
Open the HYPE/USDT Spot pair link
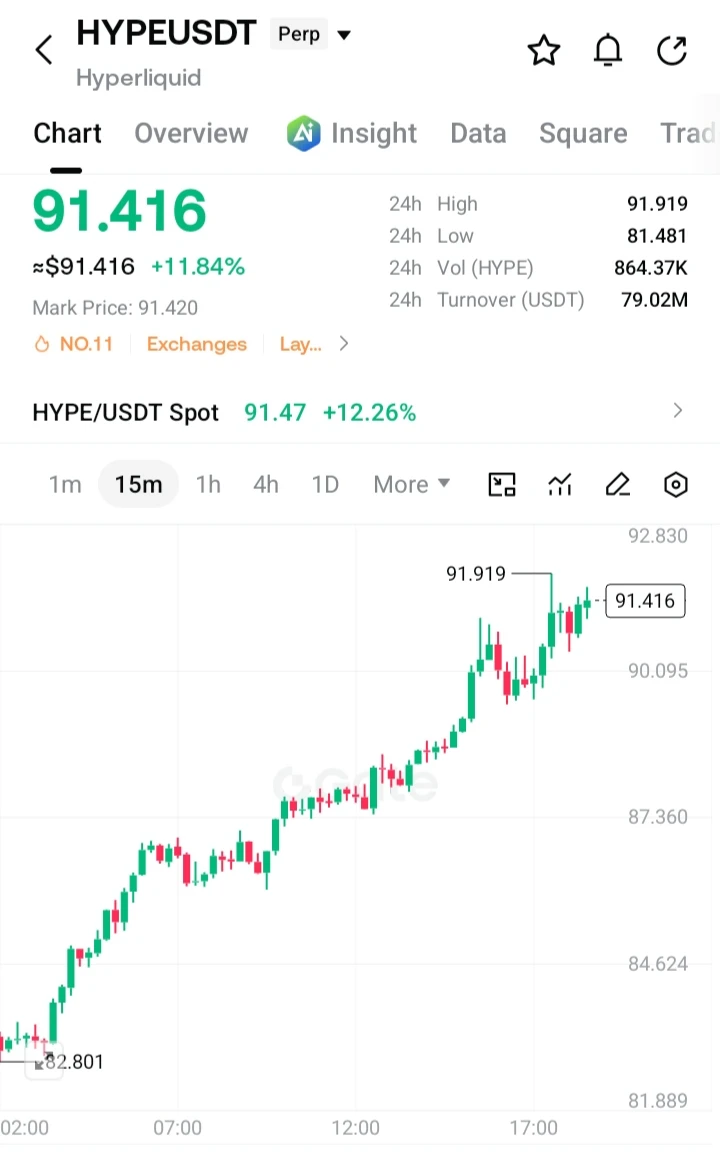click(x=126, y=412)
